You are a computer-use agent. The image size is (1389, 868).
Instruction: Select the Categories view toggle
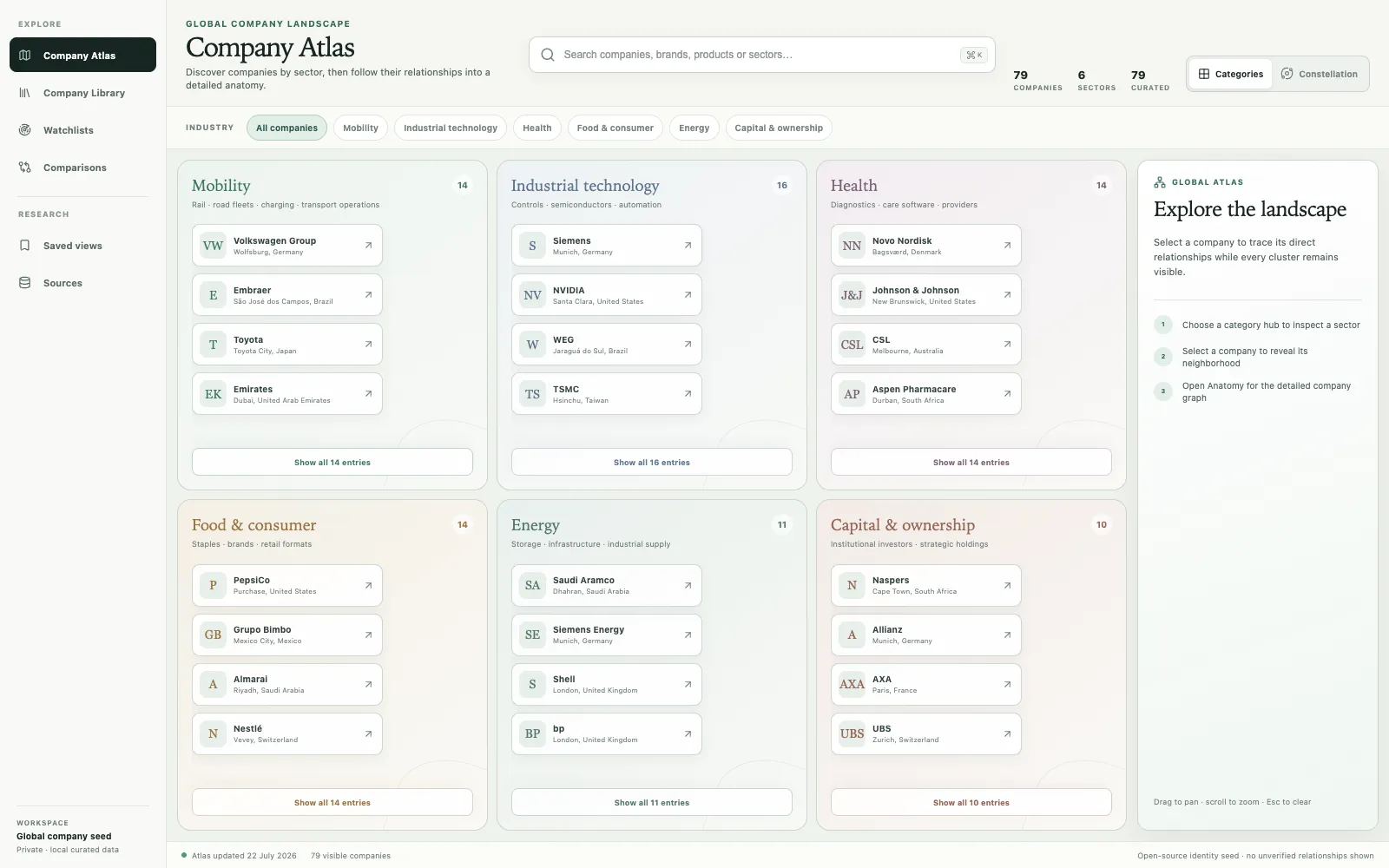tap(1231, 74)
